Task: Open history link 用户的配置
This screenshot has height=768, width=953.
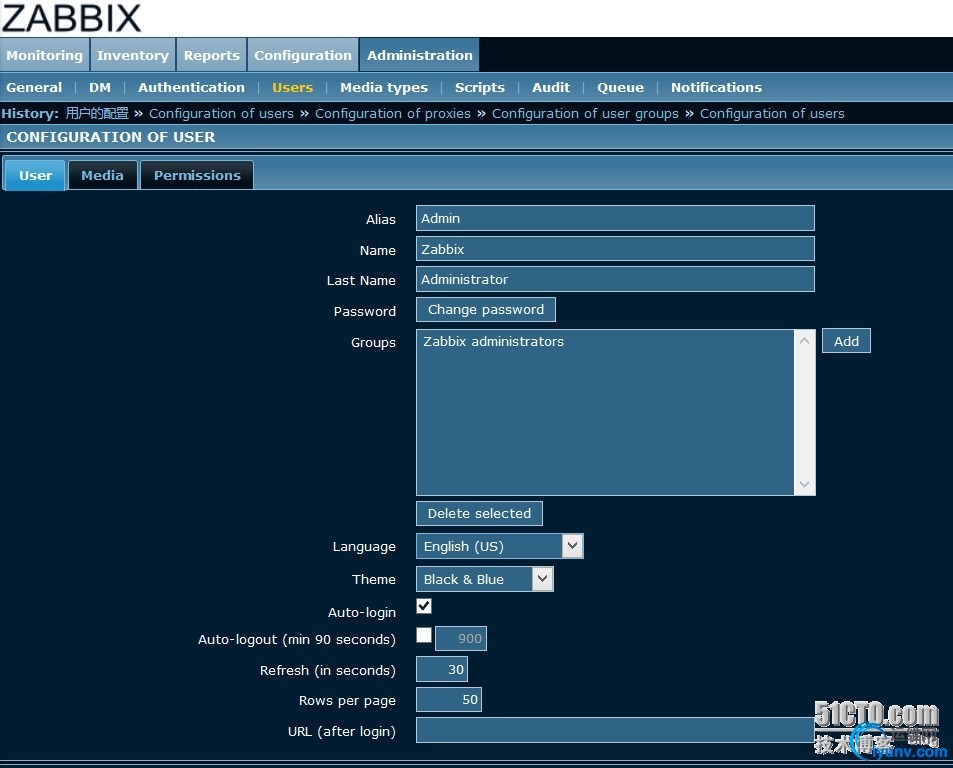Action: tap(97, 114)
